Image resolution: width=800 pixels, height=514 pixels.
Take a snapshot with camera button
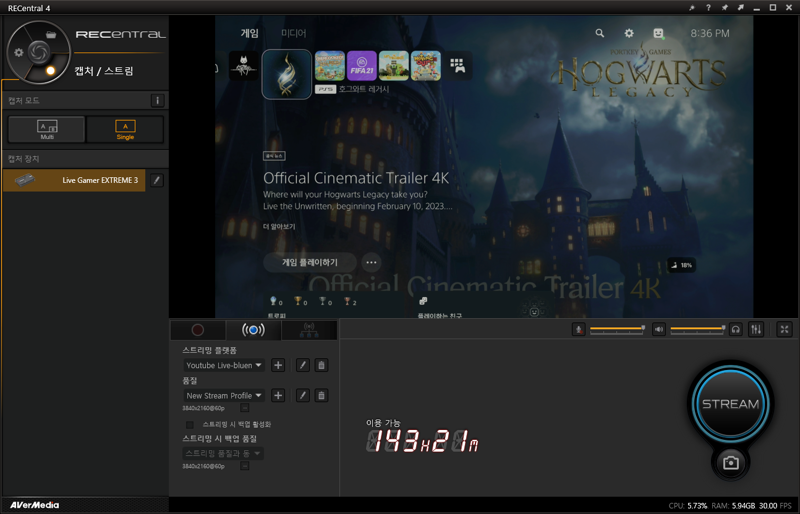(x=731, y=463)
